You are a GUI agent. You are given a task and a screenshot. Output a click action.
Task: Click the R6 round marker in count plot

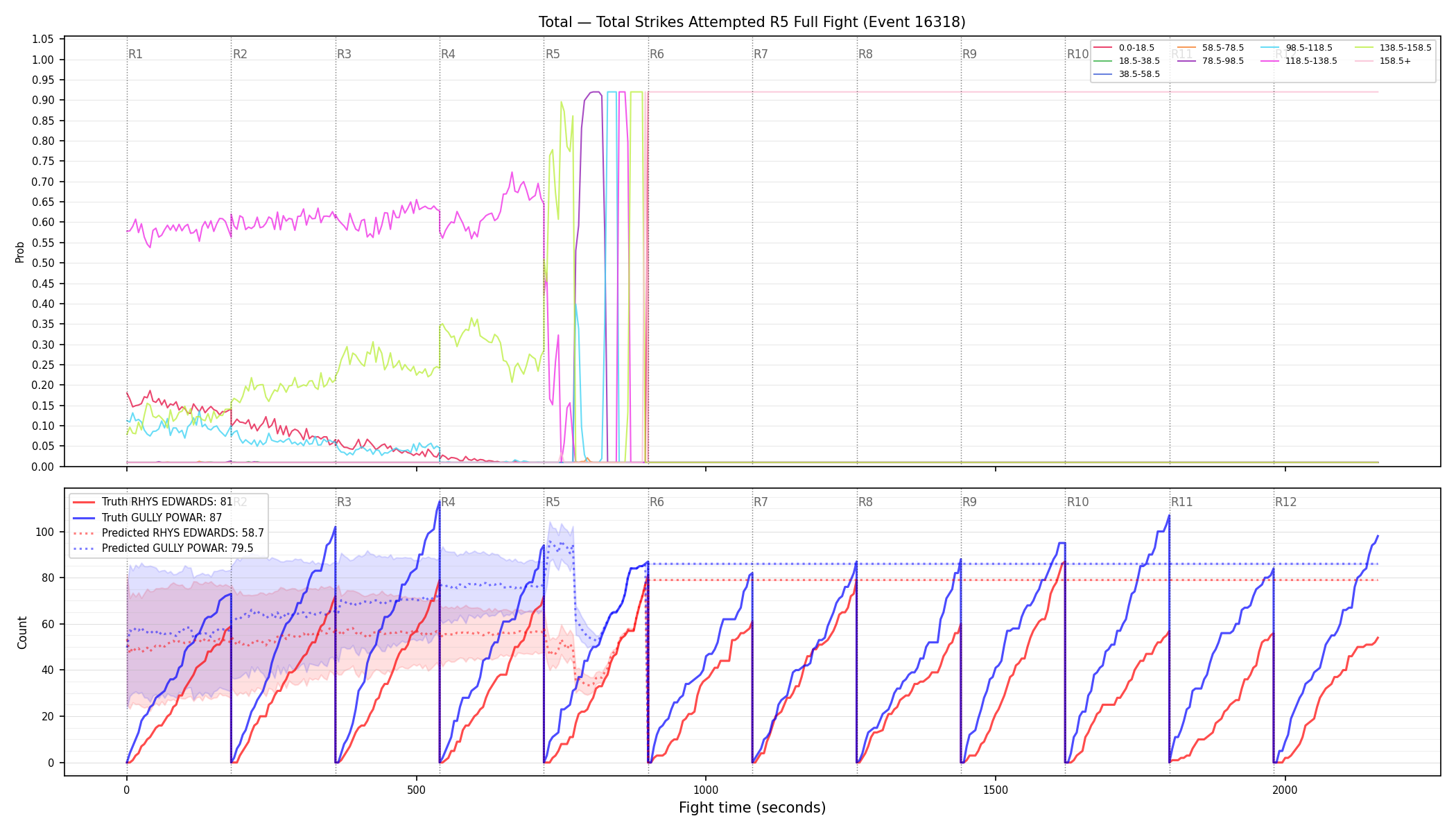(657, 502)
